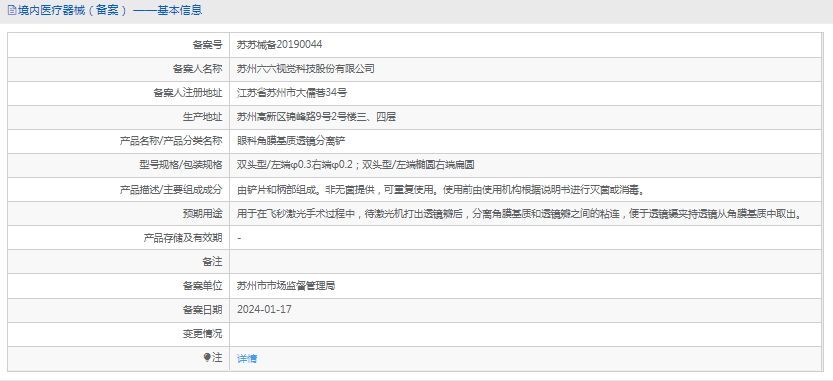The width and height of the screenshot is (833, 381).
Task: Click the 变更情况 label
Action: (x=202, y=334)
